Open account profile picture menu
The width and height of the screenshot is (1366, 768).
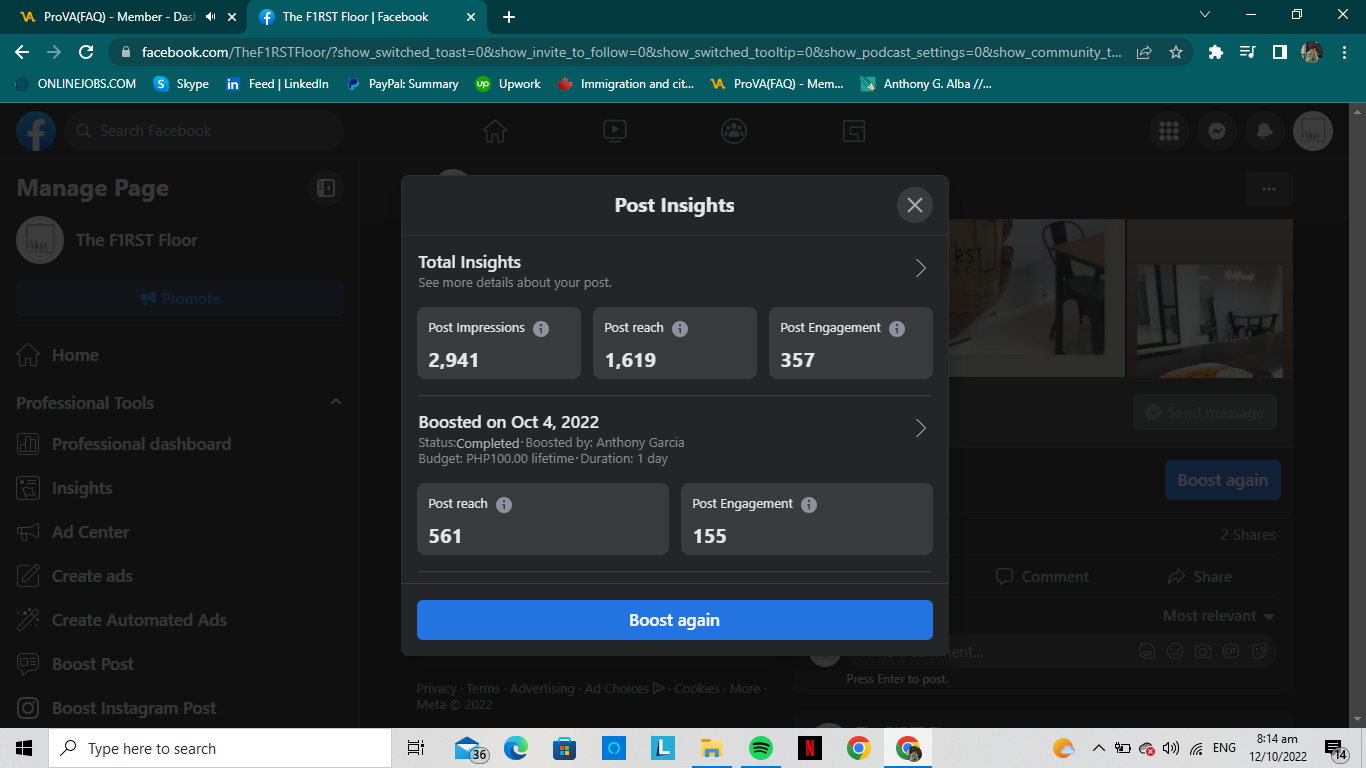click(x=1313, y=131)
